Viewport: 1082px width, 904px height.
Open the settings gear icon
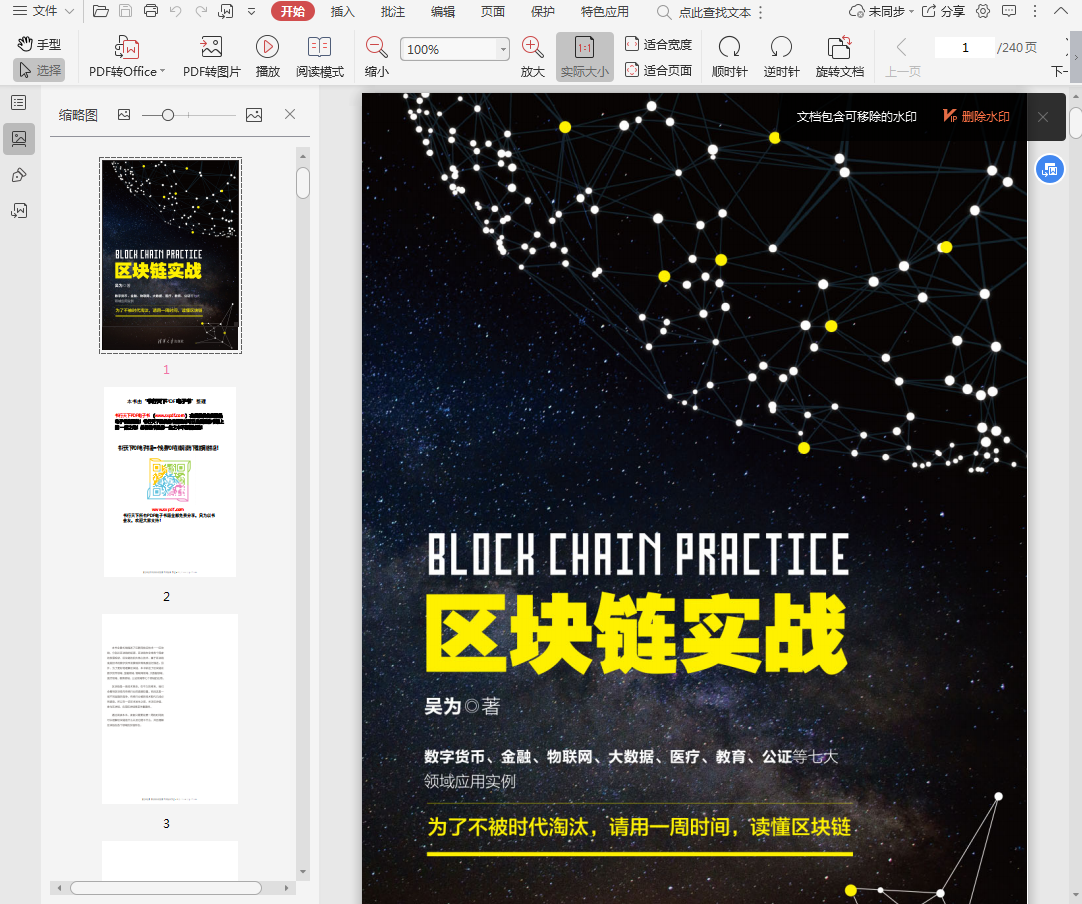tap(983, 11)
